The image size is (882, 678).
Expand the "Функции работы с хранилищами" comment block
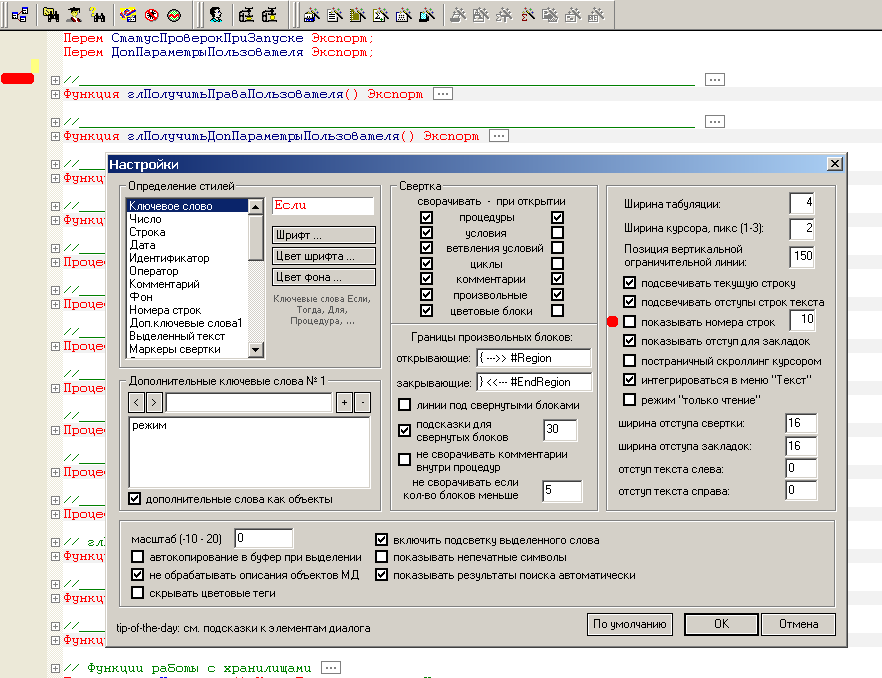(55, 667)
